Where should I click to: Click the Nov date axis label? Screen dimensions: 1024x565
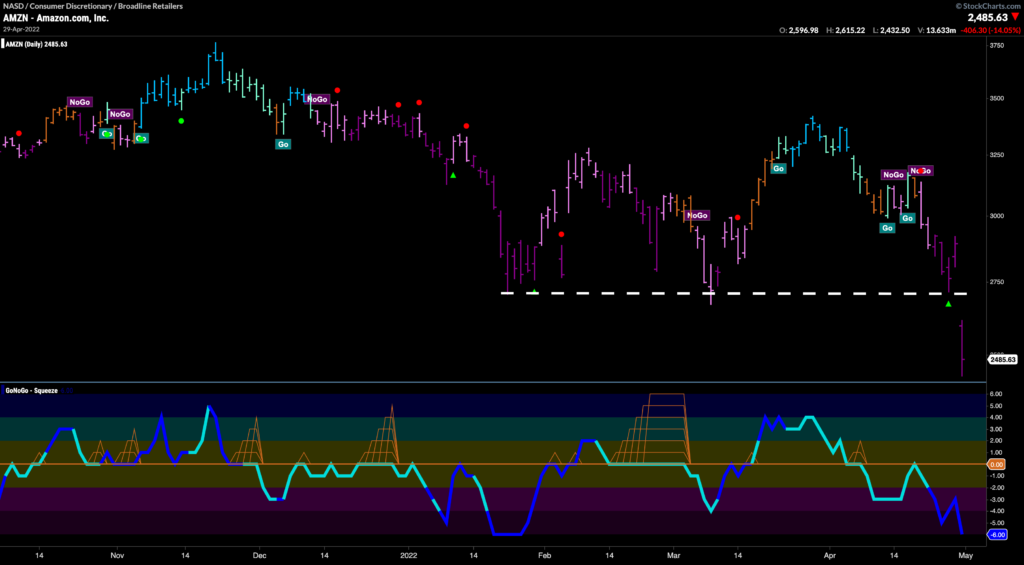(x=116, y=555)
